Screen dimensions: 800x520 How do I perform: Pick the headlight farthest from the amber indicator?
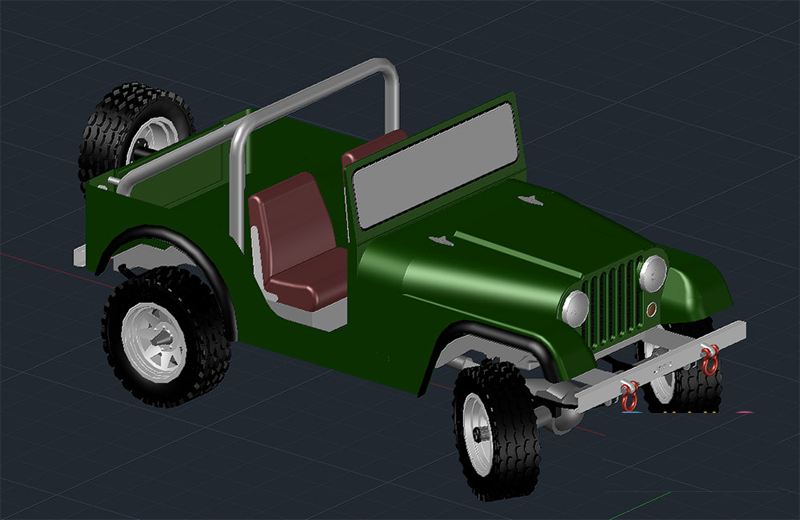pyautogui.click(x=575, y=308)
